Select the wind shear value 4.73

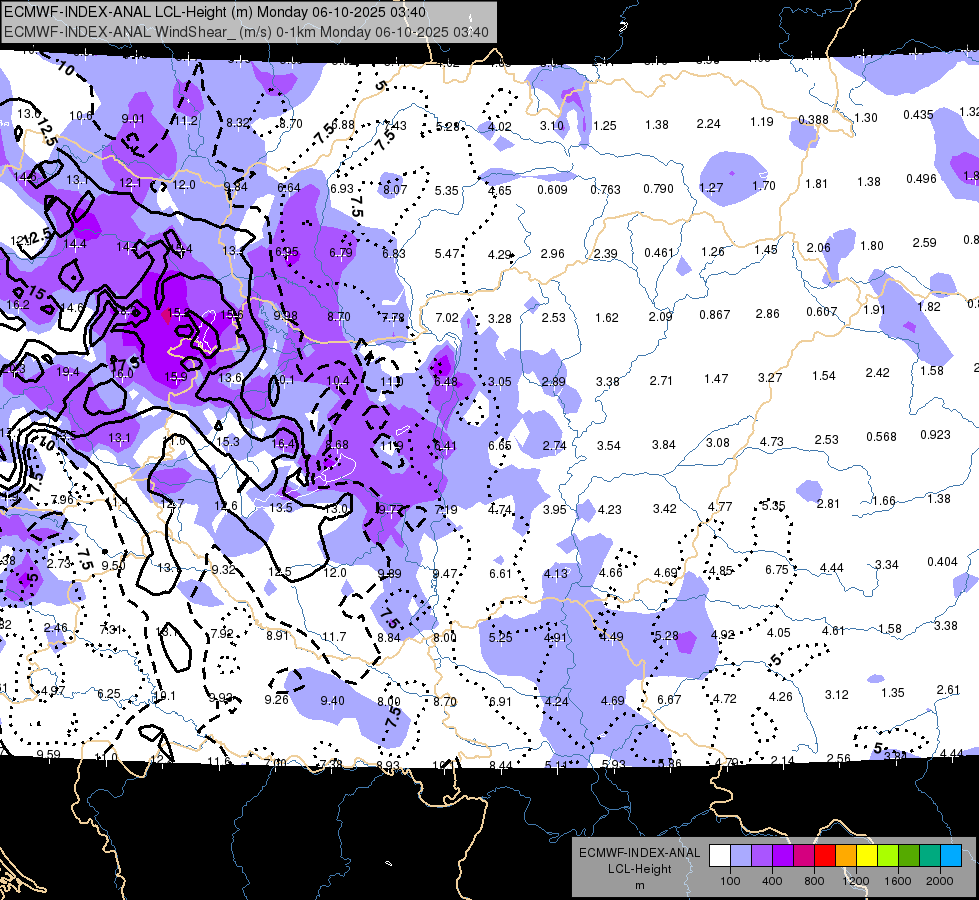point(772,442)
